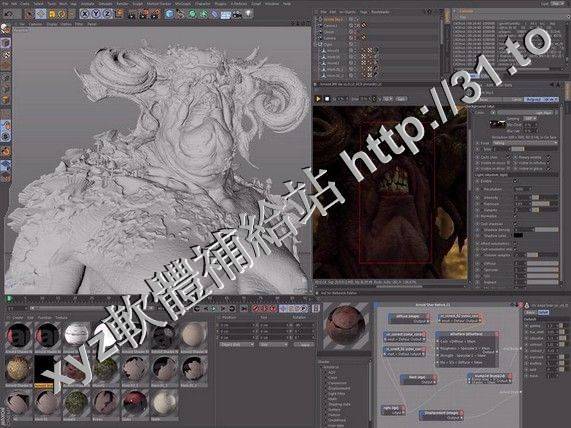The height and width of the screenshot is (428, 571).
Task: Open the Create menu in menu bar
Action: [x=25, y=3]
